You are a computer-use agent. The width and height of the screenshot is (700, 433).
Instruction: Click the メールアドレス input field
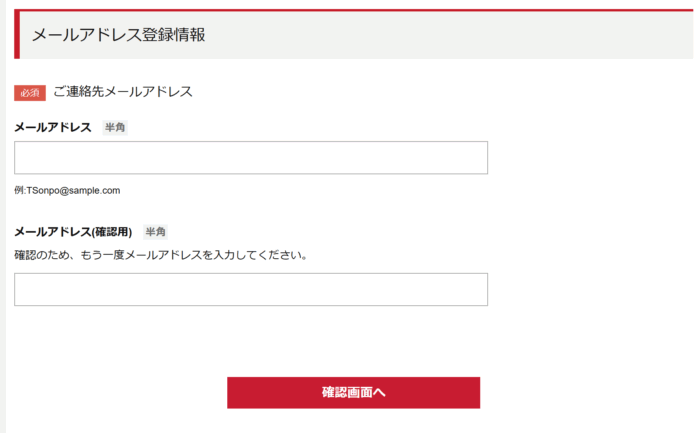tap(250, 158)
